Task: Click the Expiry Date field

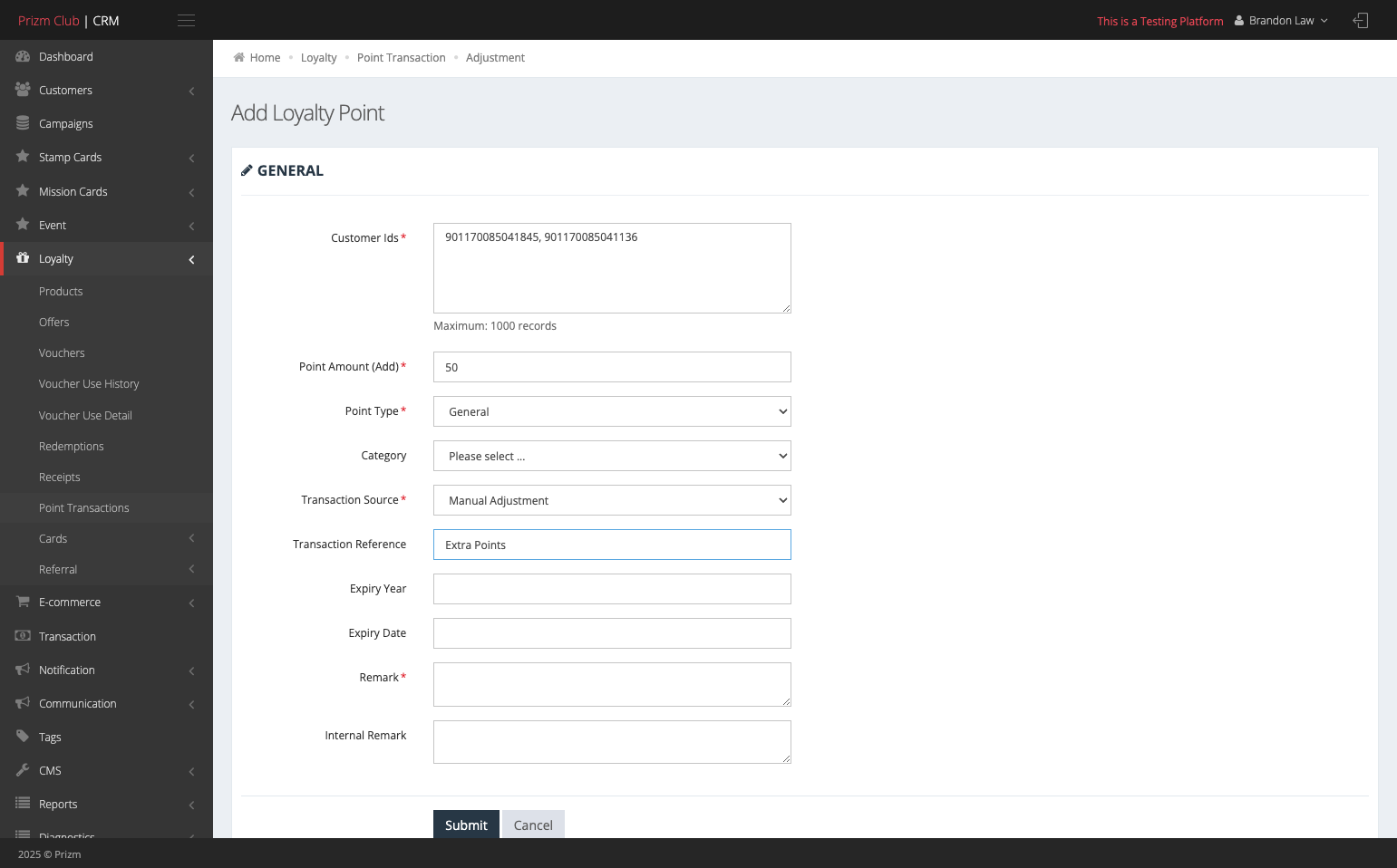Action: click(612, 633)
